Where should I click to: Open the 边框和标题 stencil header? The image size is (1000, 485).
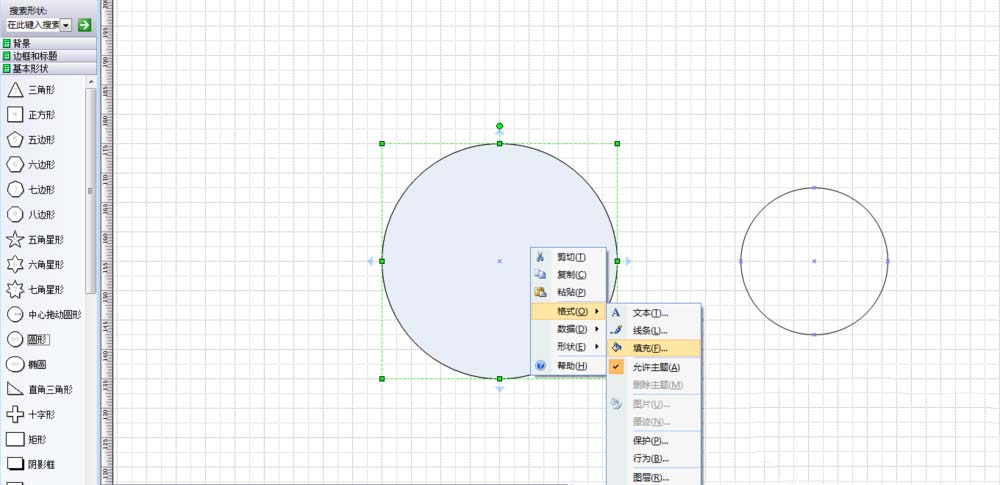tap(35, 56)
